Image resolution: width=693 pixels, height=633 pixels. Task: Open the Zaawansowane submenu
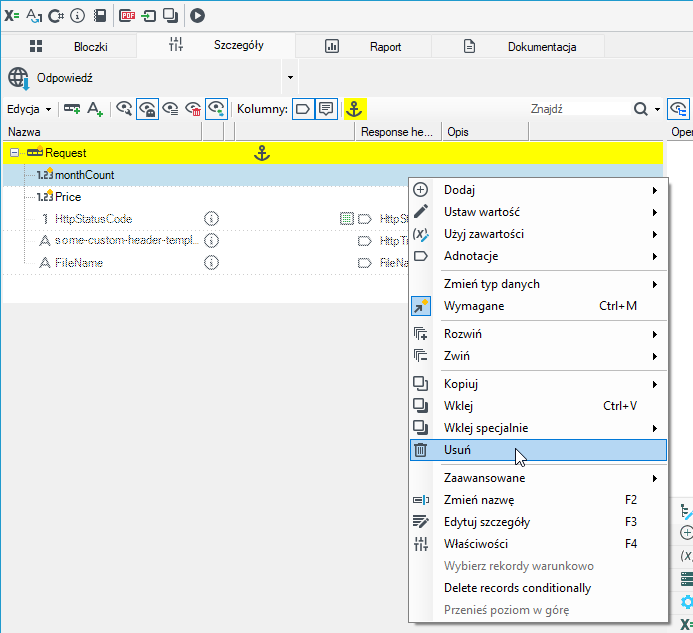[x=538, y=478]
